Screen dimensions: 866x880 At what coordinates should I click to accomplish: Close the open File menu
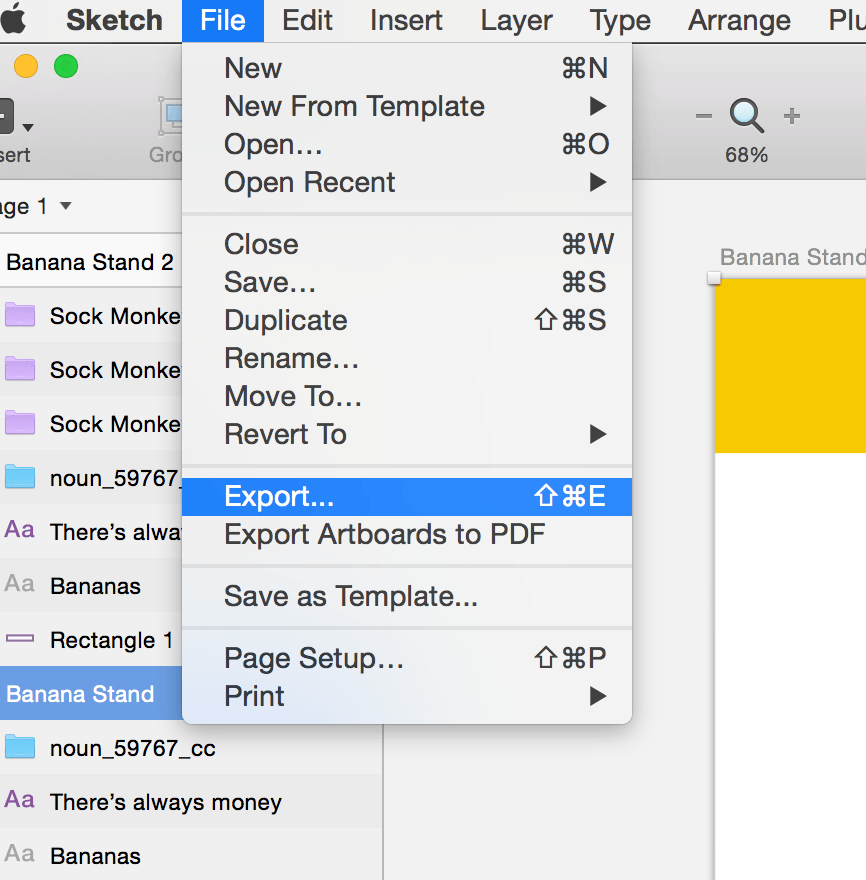coord(223,21)
